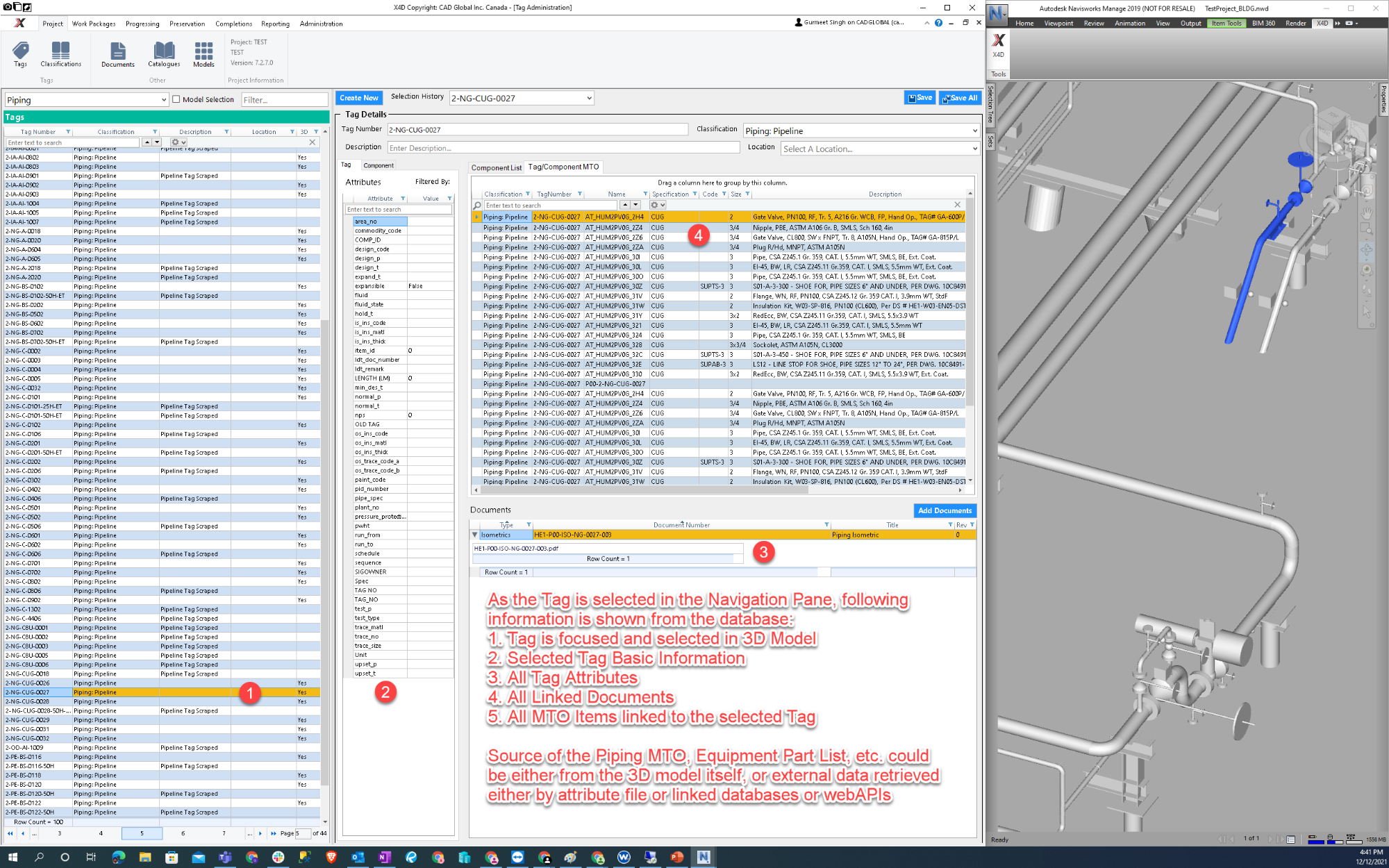Screen dimensions: 1389x868
Task: Click the Add Documents button
Action: coord(945,510)
